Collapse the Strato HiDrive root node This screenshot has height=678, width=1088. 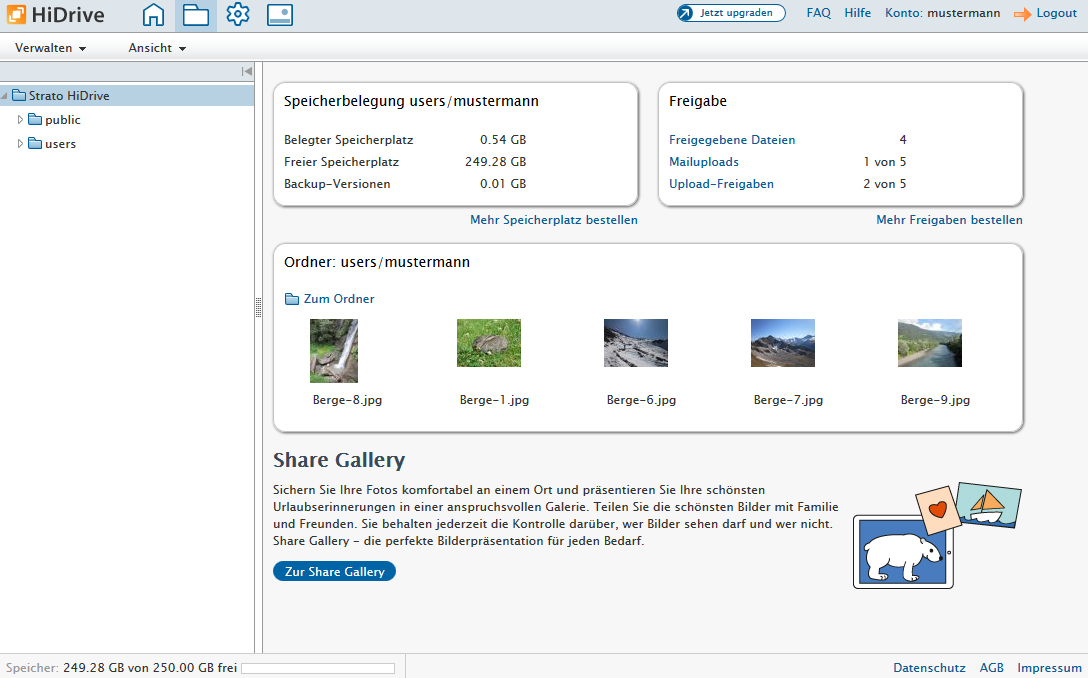tap(5, 96)
